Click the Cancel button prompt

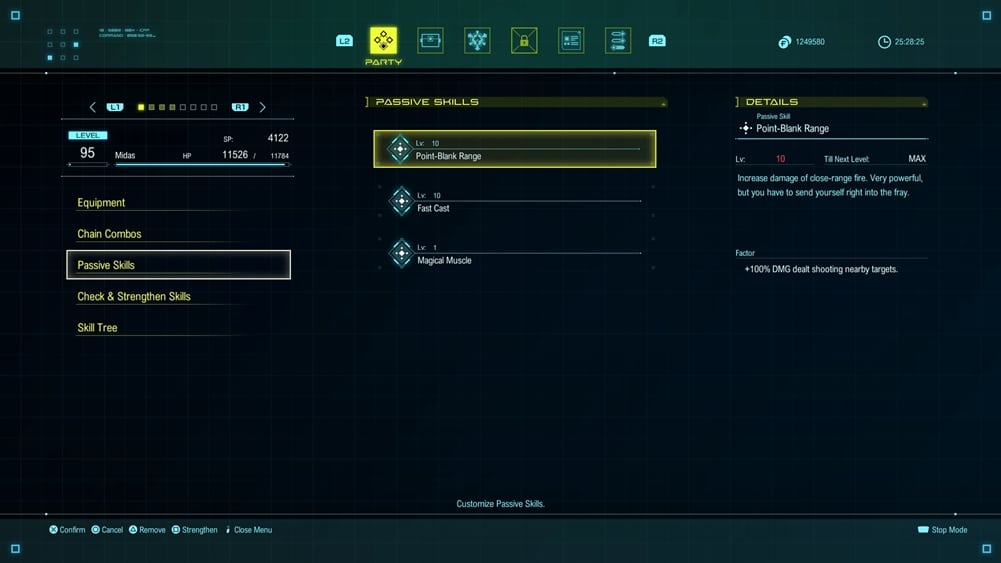(107, 530)
